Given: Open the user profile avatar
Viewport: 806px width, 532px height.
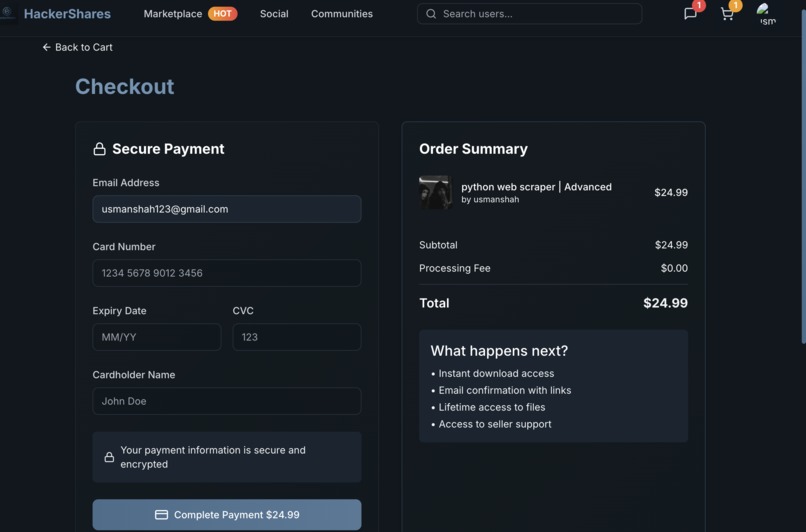Looking at the screenshot, I should tap(766, 13).
